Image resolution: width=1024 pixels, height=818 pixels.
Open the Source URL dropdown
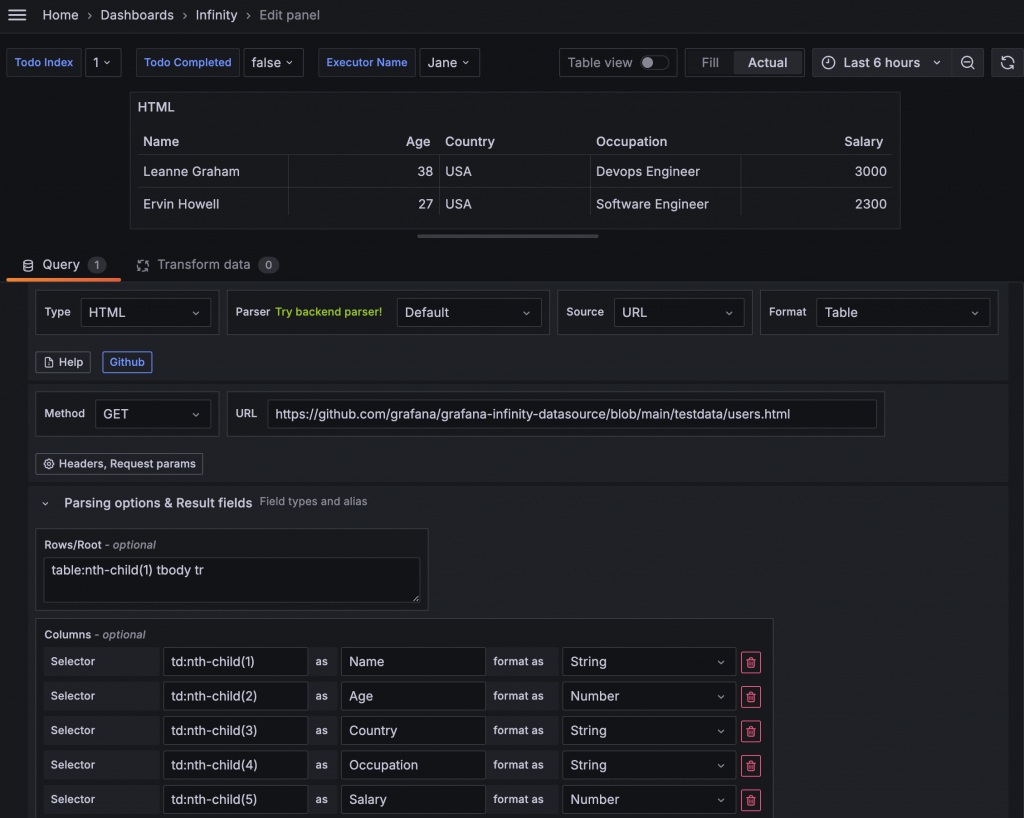(678, 312)
